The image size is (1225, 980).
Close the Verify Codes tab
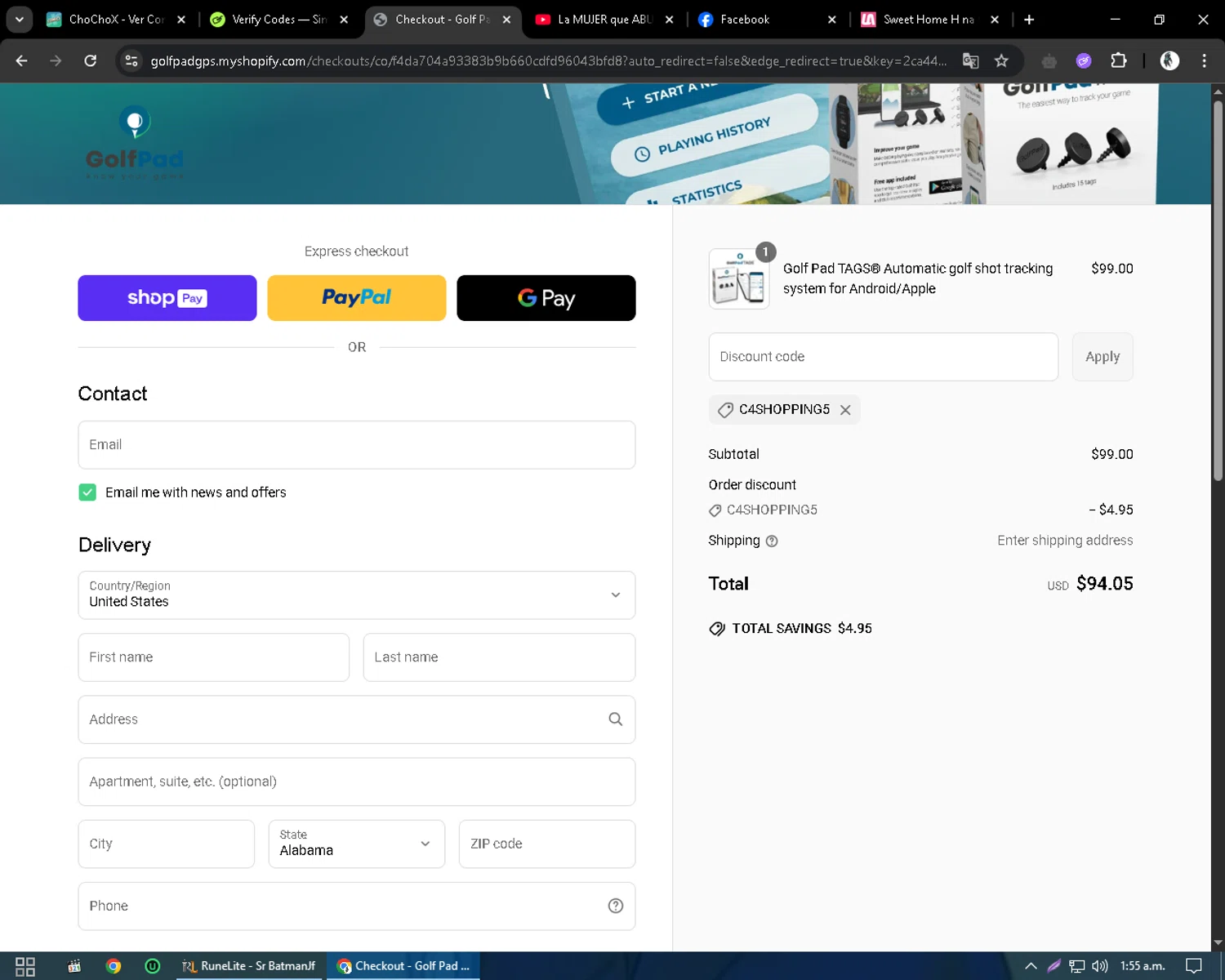click(x=344, y=20)
